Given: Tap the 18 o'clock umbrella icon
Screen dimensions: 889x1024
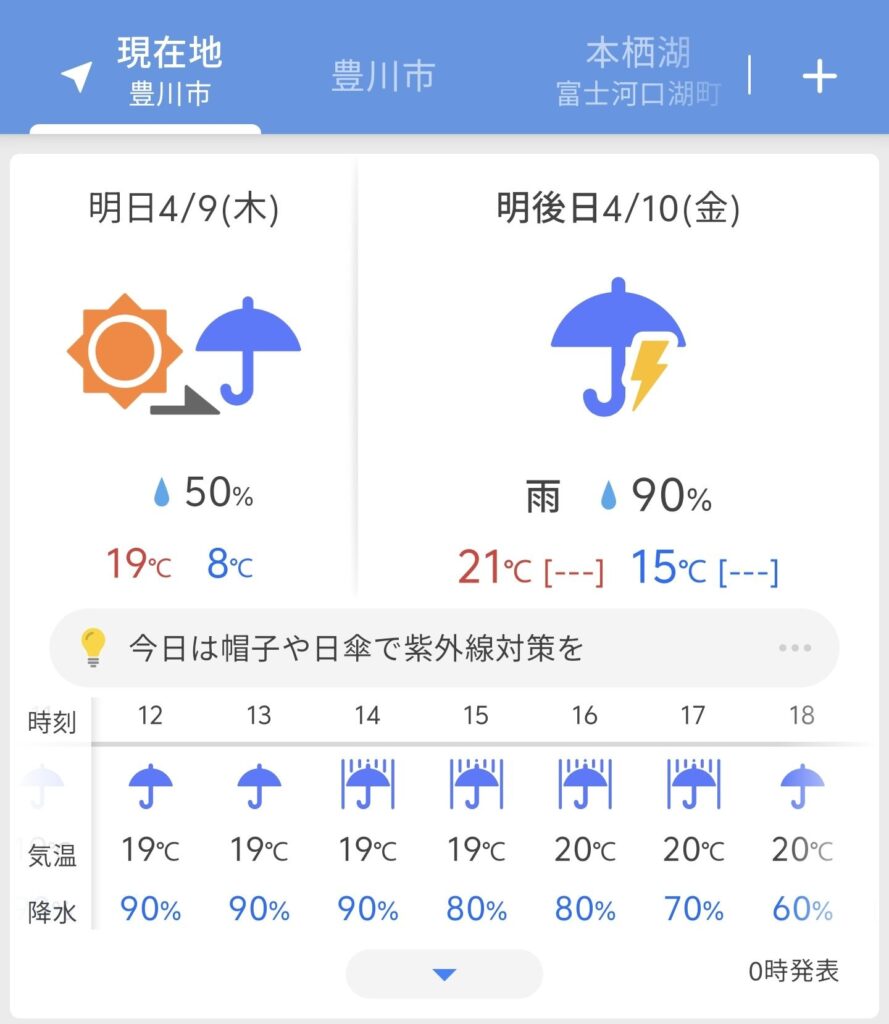Looking at the screenshot, I should [x=801, y=786].
